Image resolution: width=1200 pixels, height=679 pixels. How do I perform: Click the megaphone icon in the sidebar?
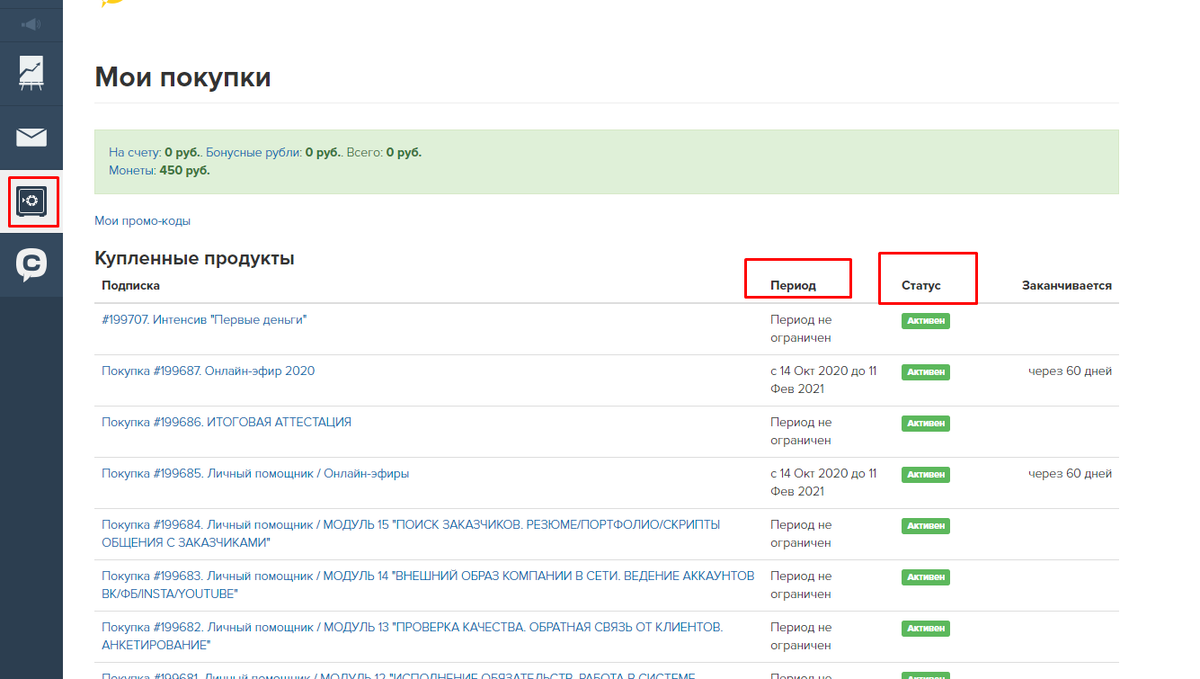[x=31, y=24]
